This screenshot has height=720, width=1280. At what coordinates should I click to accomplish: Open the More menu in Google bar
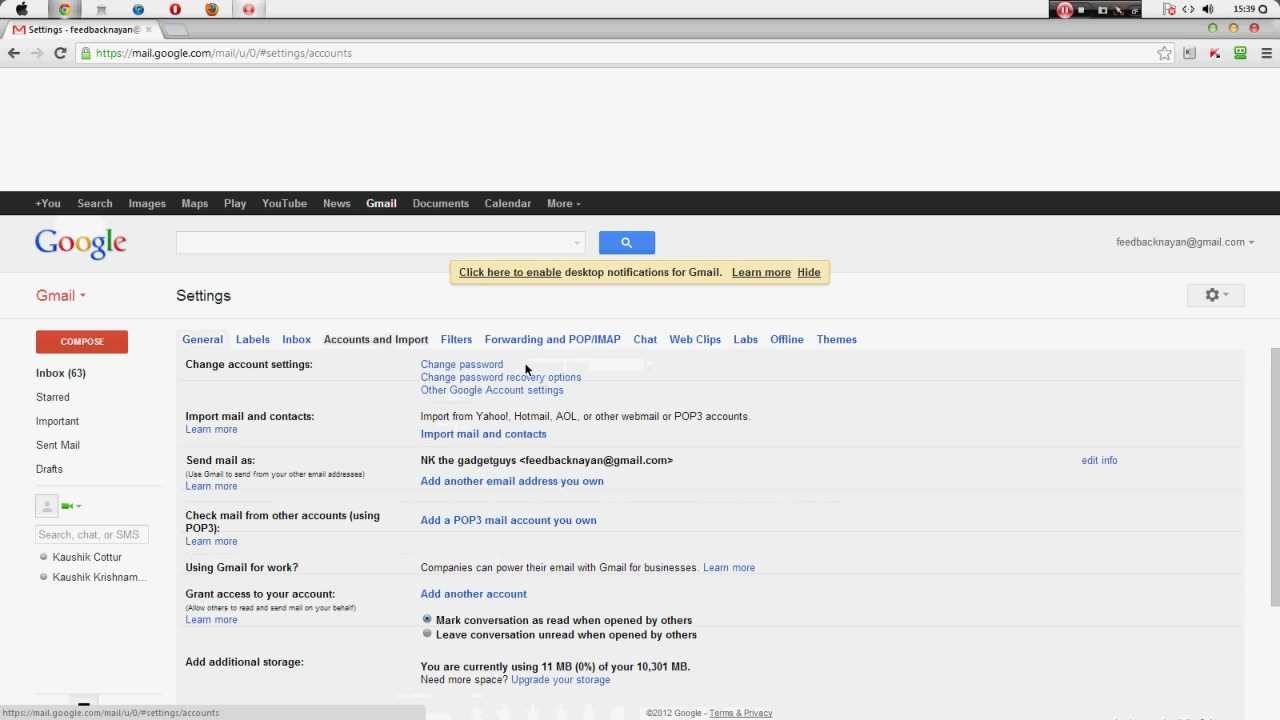tap(563, 203)
